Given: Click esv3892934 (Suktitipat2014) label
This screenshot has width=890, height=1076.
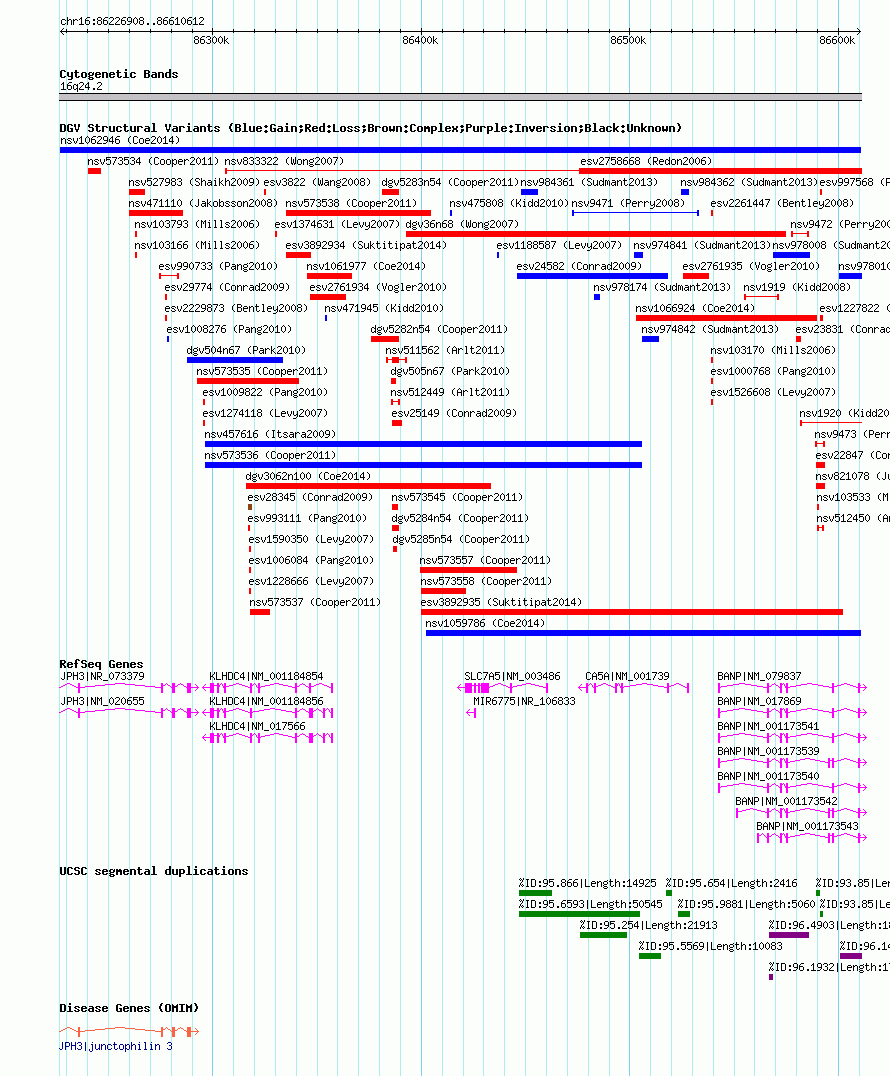Looking at the screenshot, I should coord(366,246).
